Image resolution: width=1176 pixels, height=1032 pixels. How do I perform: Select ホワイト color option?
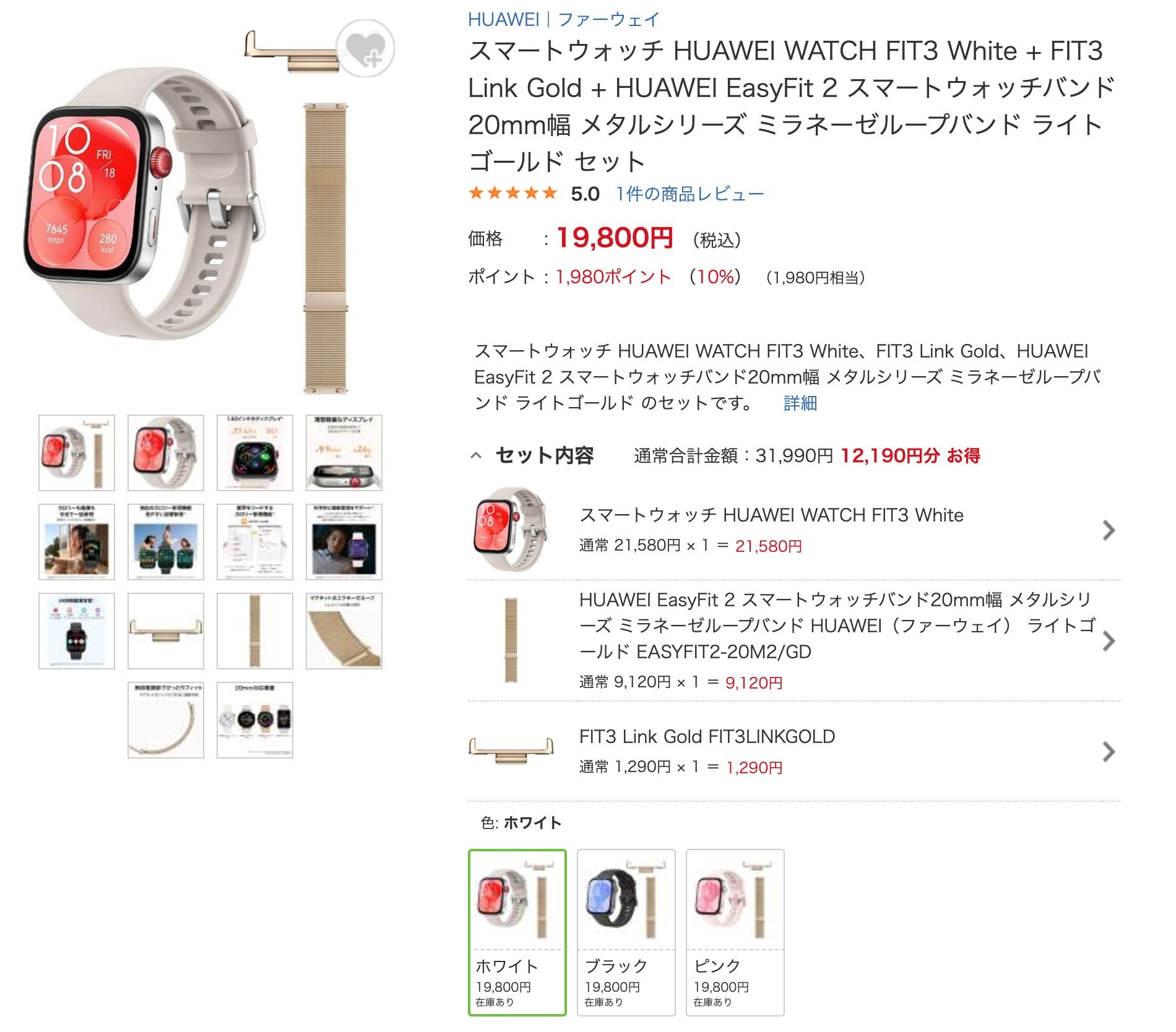pos(517,932)
